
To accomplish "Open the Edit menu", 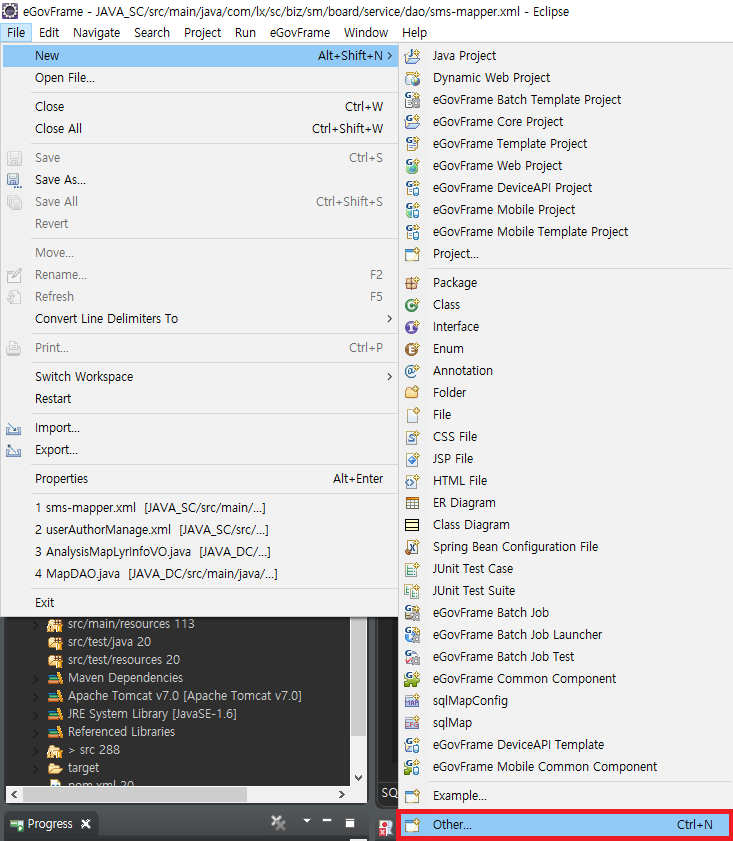I will 49,33.
